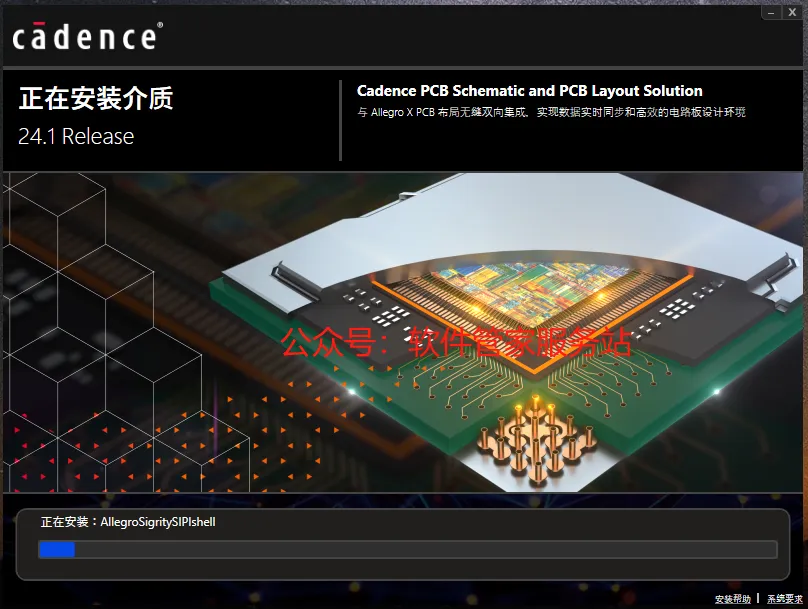Click the Cadence logo
Image resolution: width=808 pixels, height=609 pixels.
[88, 36]
